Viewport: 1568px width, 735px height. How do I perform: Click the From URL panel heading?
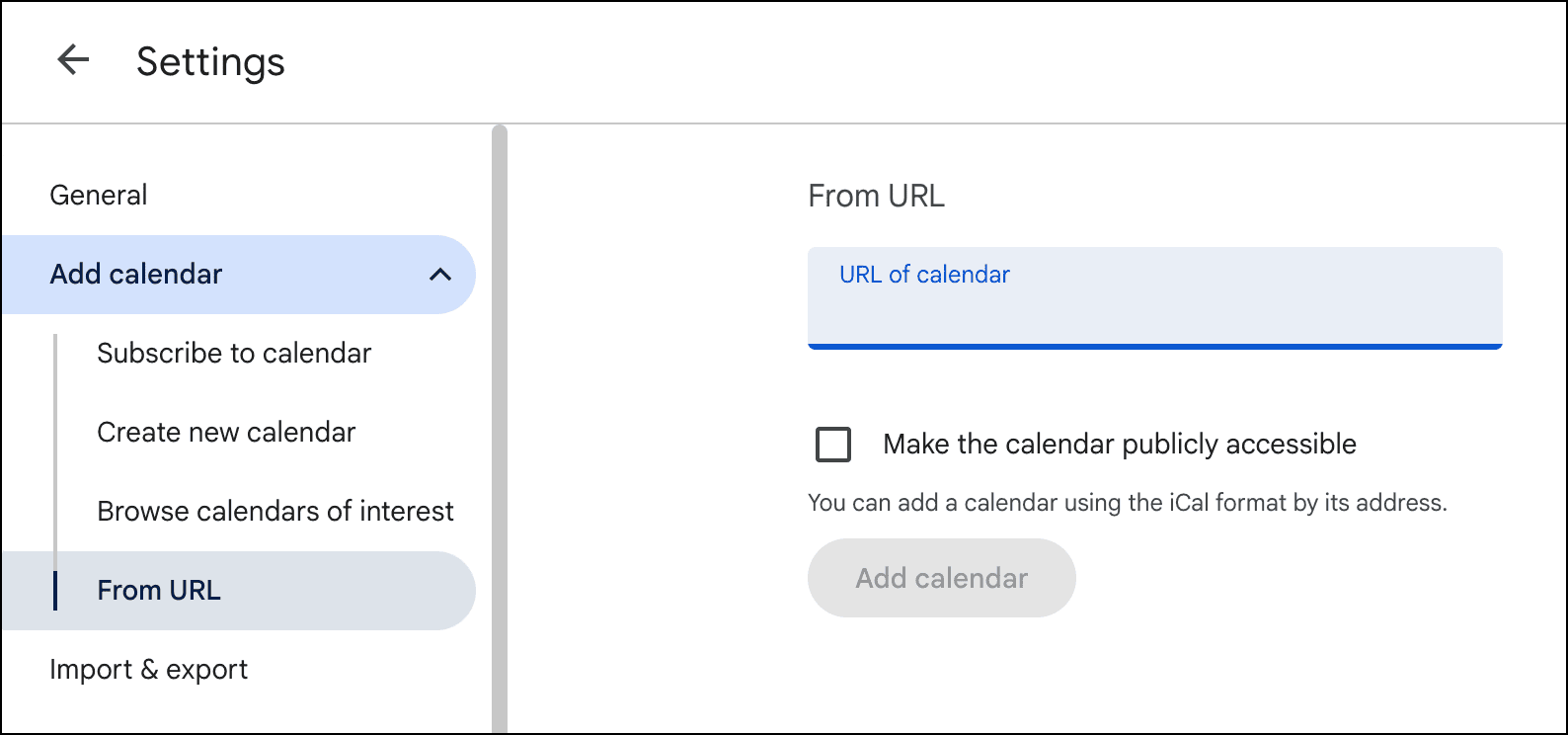click(x=876, y=197)
